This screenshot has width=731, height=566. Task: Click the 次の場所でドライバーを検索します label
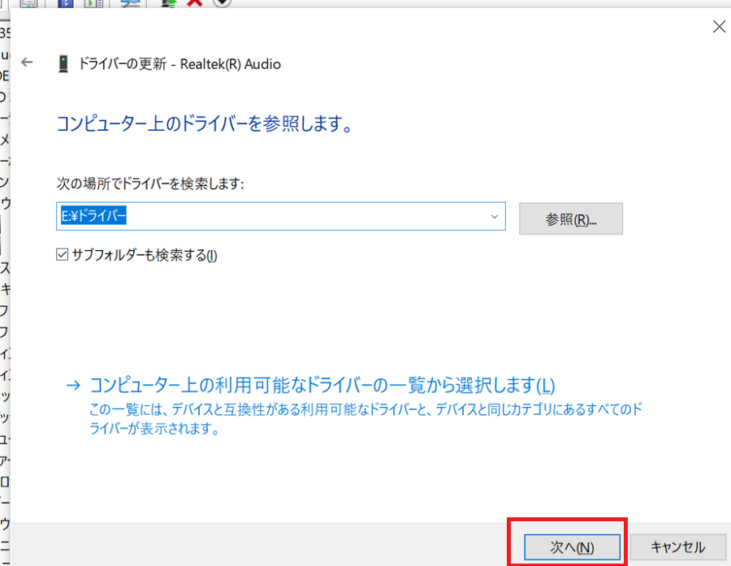click(x=151, y=184)
